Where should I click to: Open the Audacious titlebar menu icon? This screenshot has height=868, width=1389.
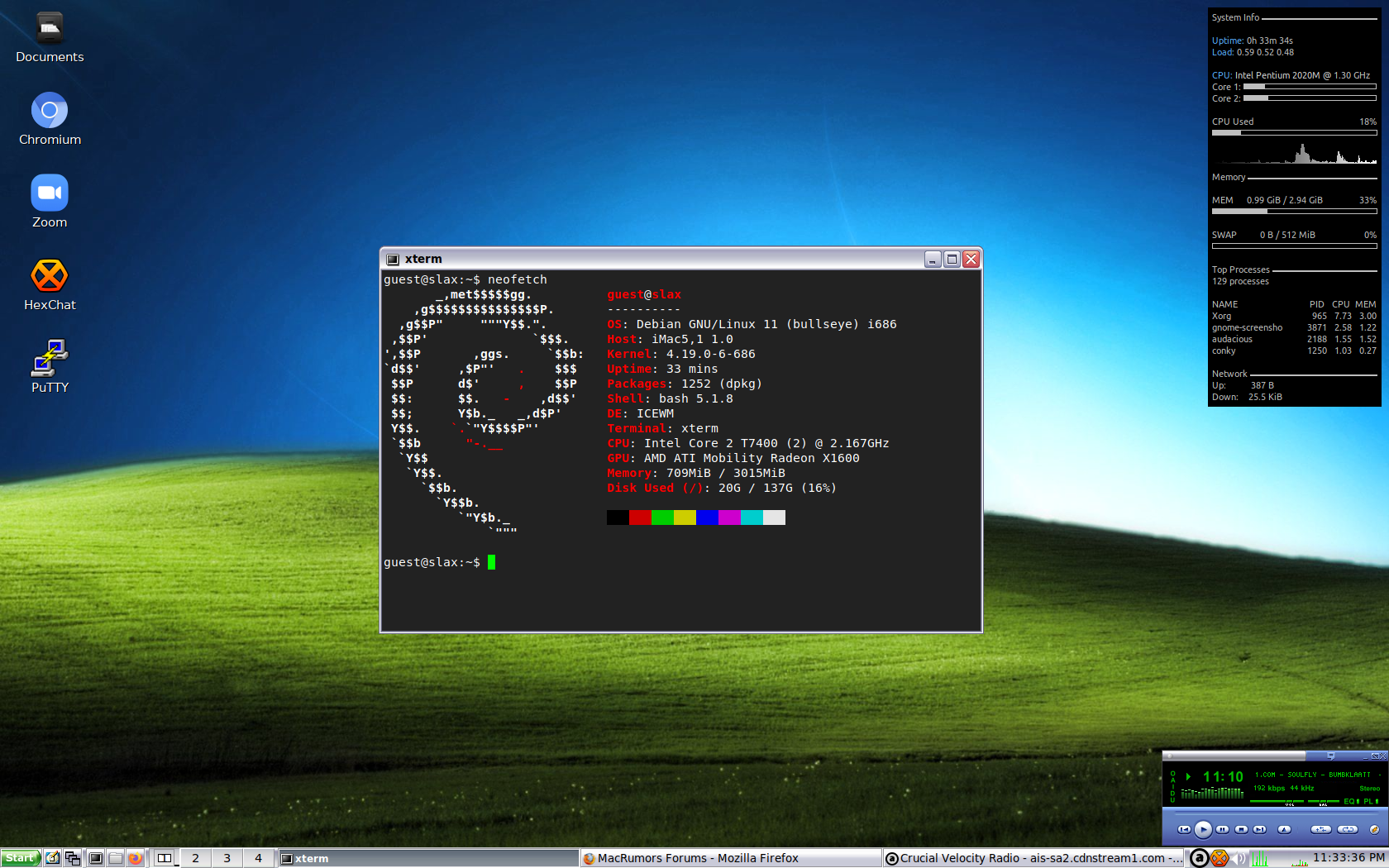1169,756
